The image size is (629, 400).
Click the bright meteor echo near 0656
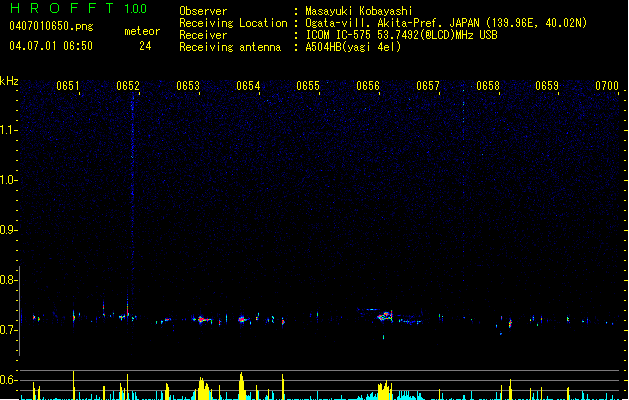[x=385, y=316]
